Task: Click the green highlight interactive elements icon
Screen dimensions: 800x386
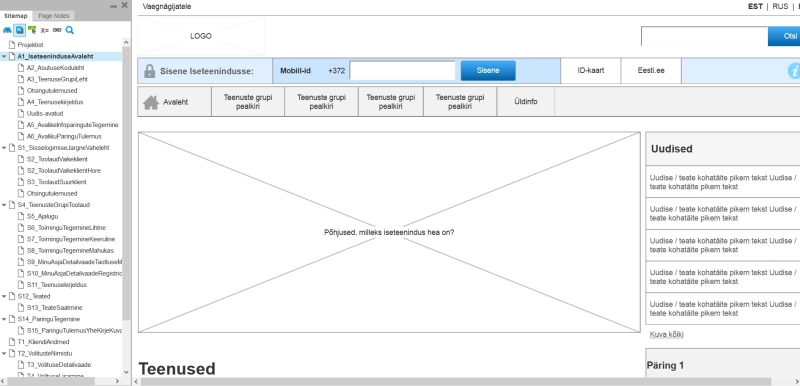Action: 32,30
